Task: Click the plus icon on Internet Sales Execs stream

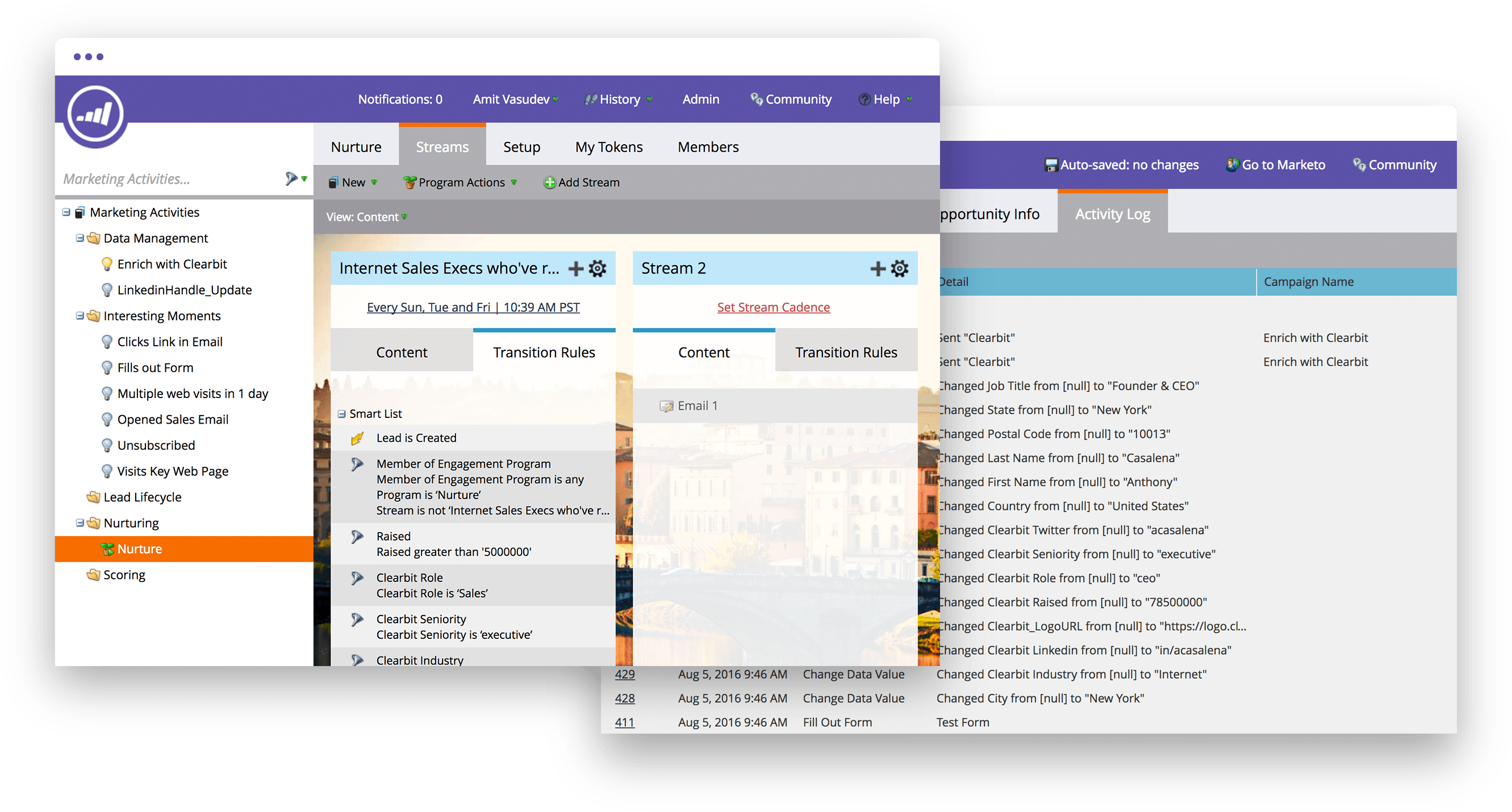Action: (576, 269)
